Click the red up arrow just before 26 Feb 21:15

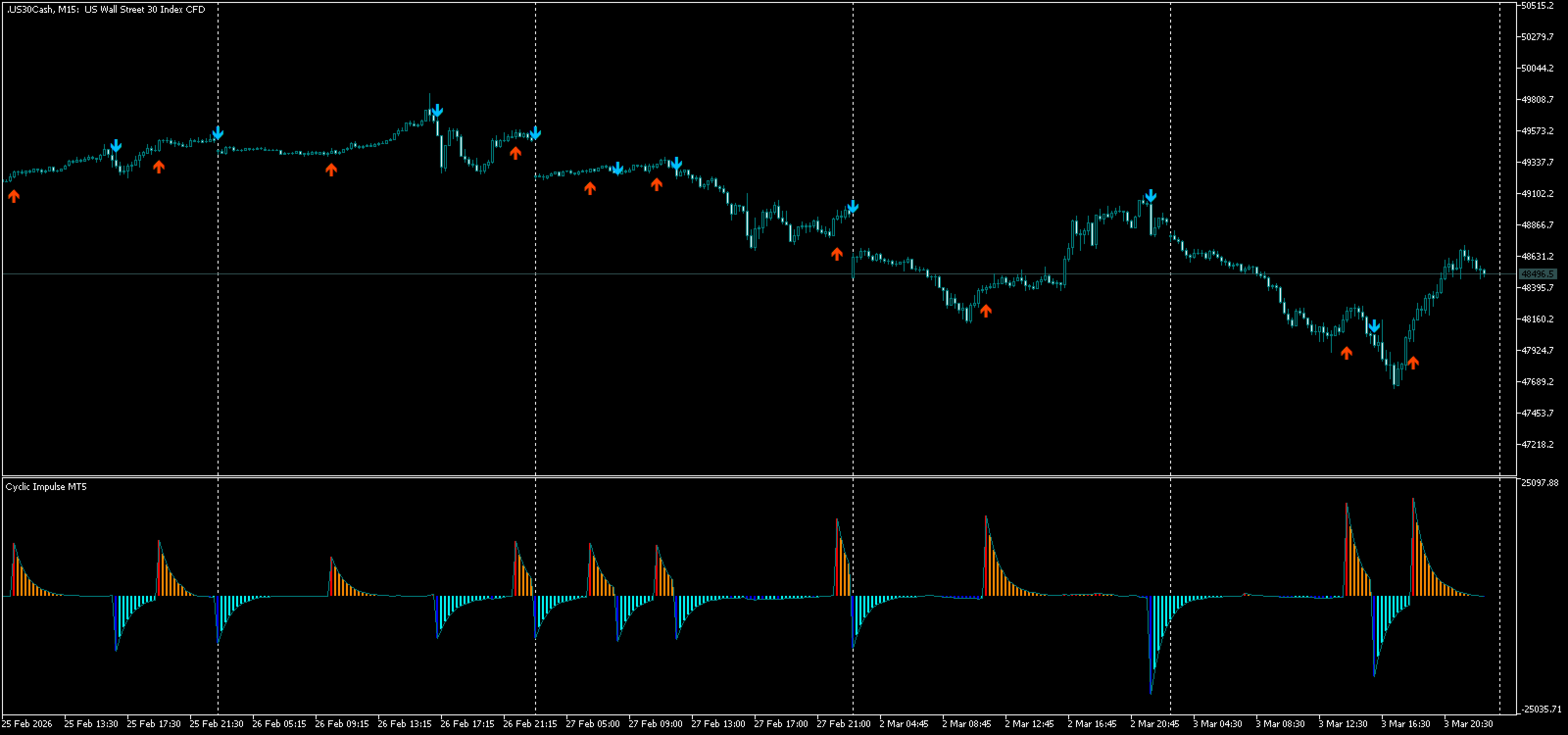click(x=515, y=153)
